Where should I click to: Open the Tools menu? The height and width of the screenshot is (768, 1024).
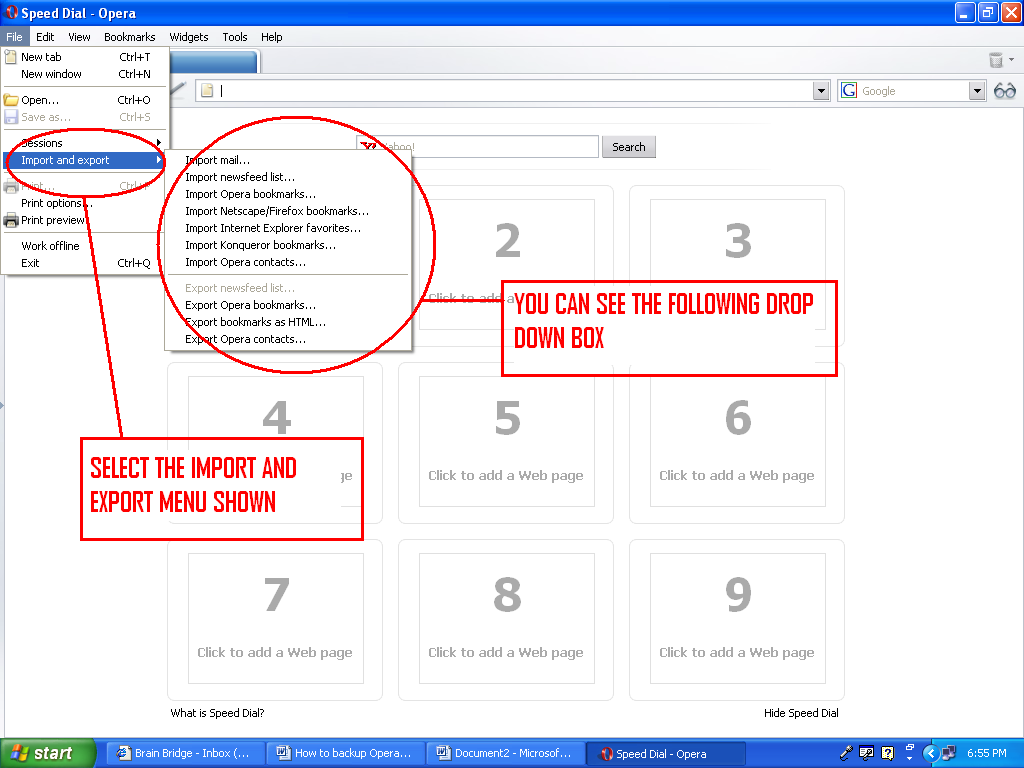click(x=234, y=37)
